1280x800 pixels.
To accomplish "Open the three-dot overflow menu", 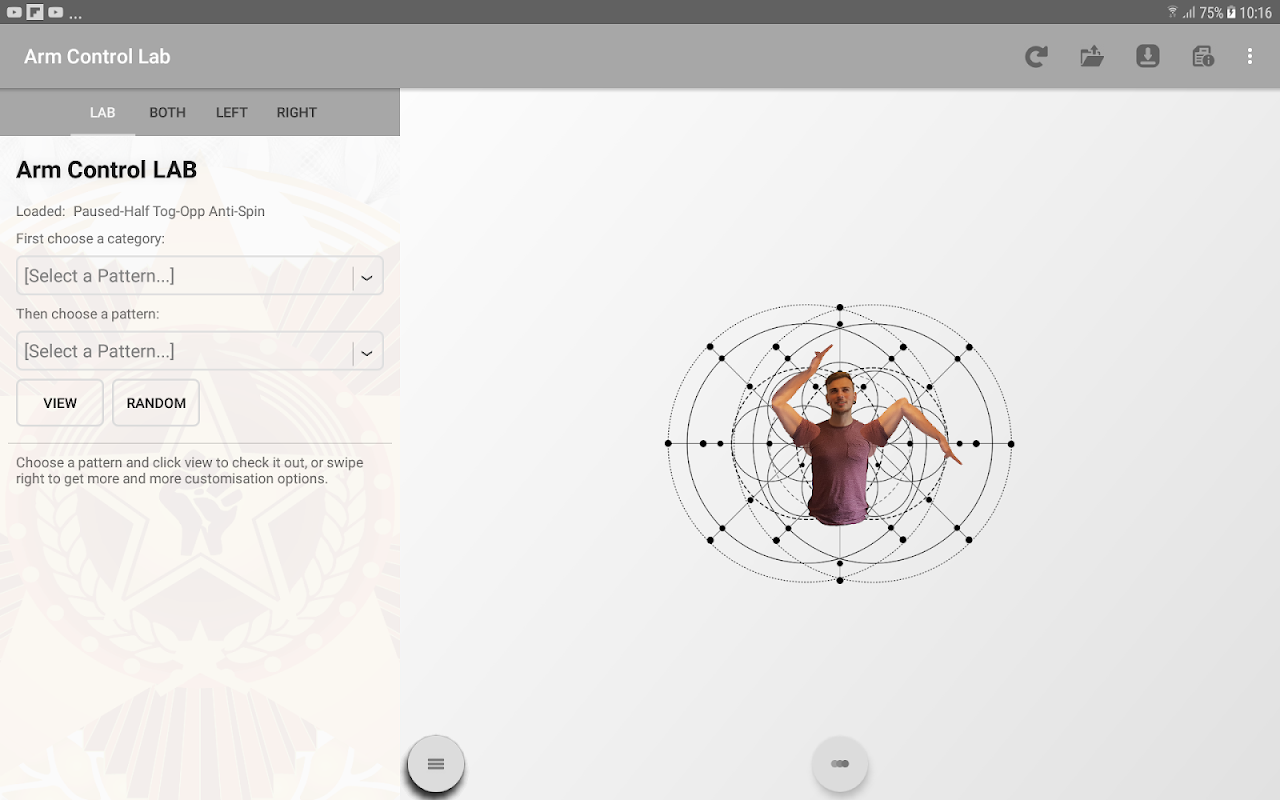I will coord(1250,57).
